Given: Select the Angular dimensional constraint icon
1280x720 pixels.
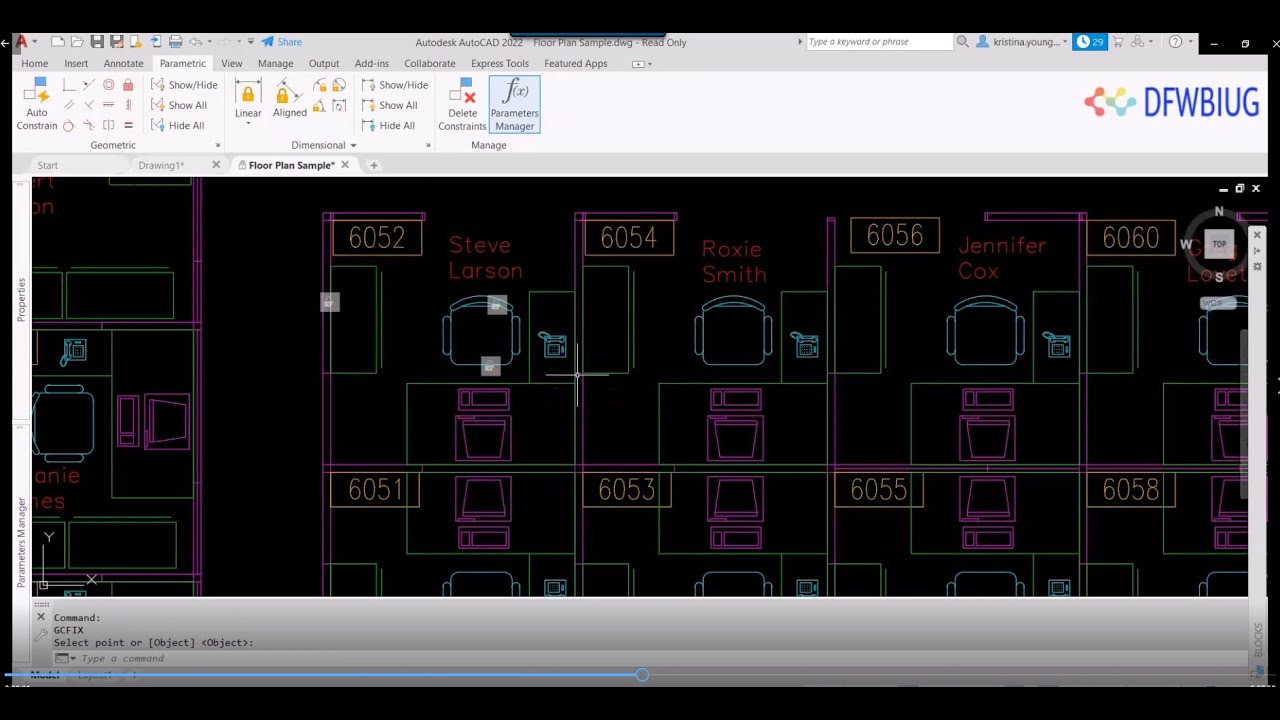Looking at the screenshot, I should [x=320, y=105].
